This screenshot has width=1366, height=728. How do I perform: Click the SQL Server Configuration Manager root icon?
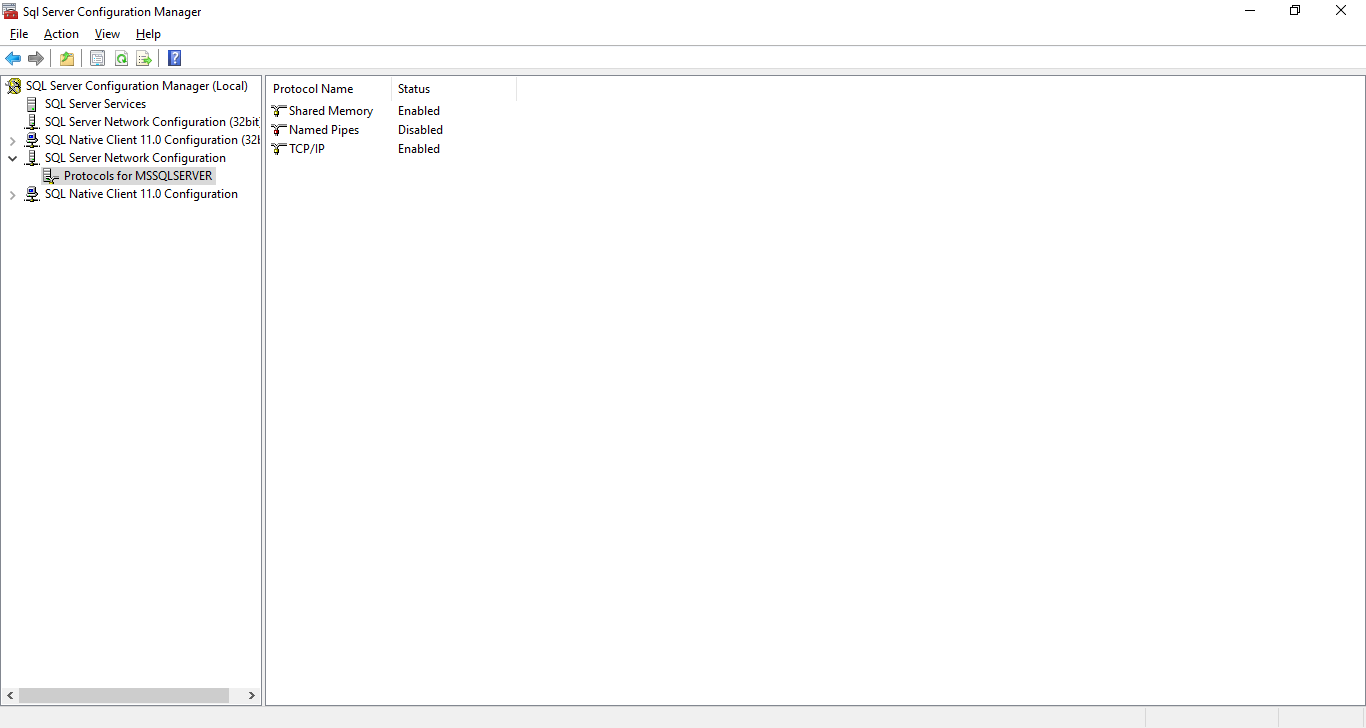click(14, 86)
